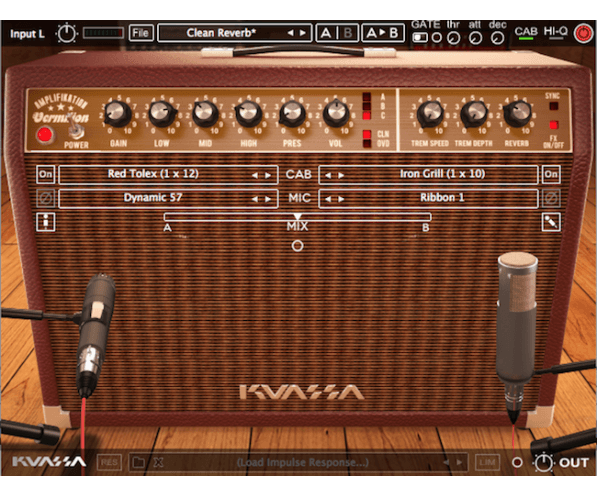Open the File menu
The width and height of the screenshot is (597, 497).
click(x=140, y=33)
